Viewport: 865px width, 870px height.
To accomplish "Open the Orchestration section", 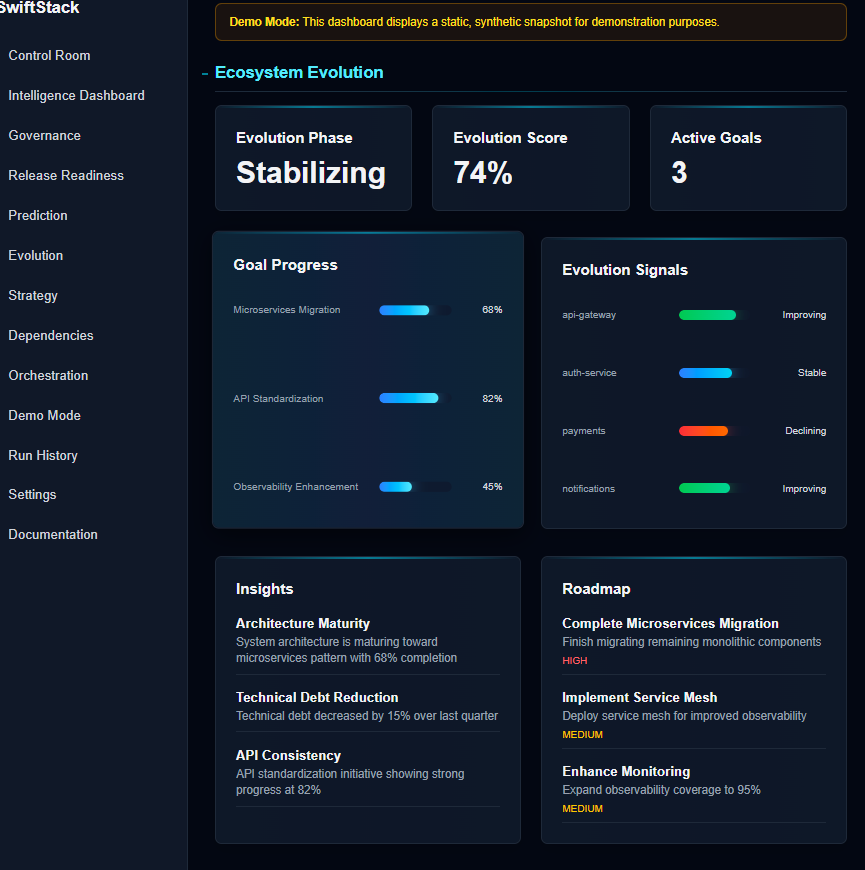I will coord(47,375).
